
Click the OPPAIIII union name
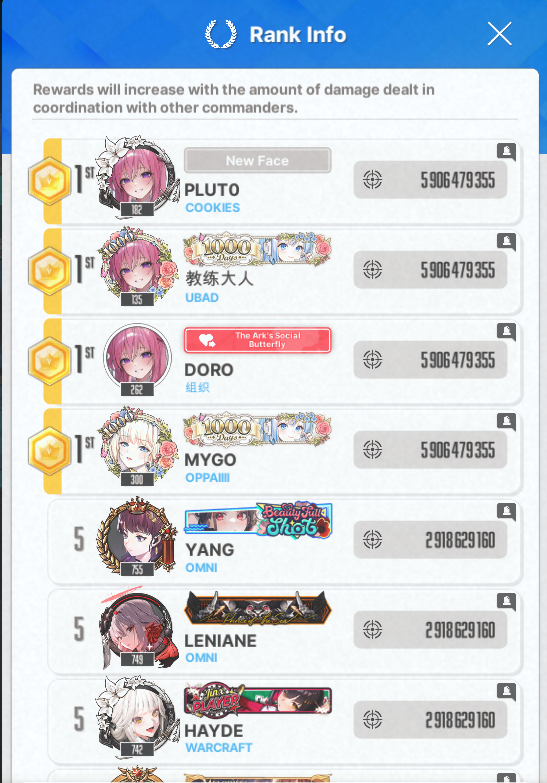(207, 478)
